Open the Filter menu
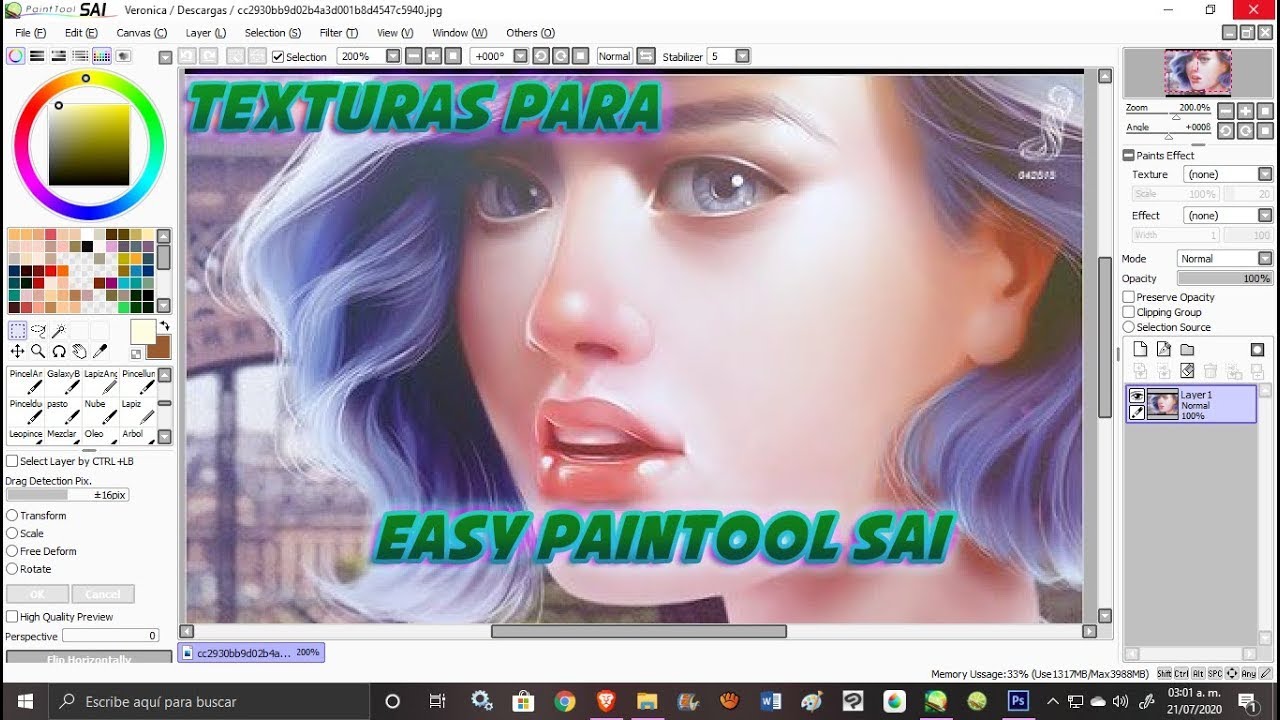This screenshot has height=720, width=1280. [x=339, y=33]
